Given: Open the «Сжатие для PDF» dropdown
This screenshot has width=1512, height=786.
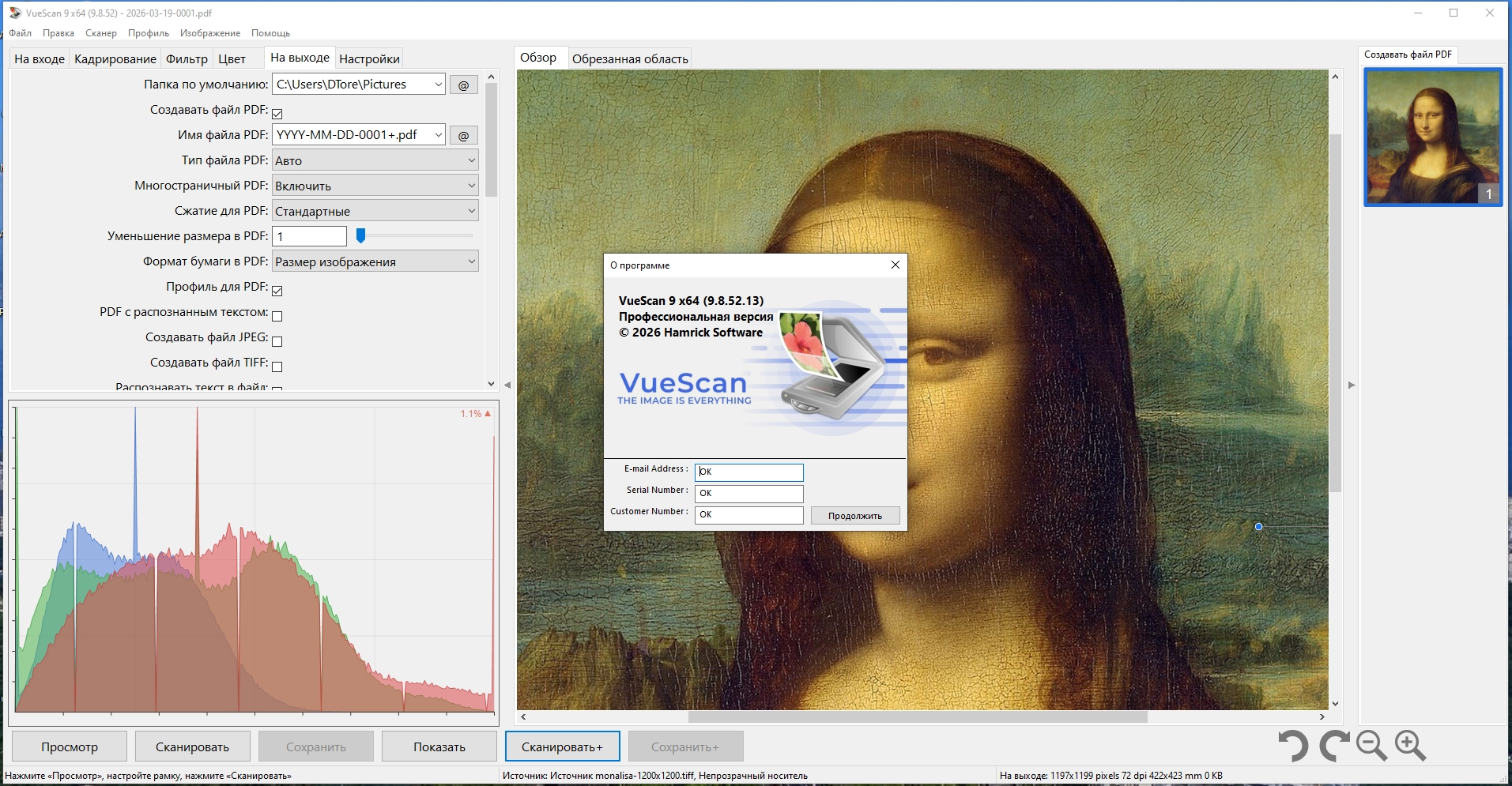Looking at the screenshot, I should 375,211.
